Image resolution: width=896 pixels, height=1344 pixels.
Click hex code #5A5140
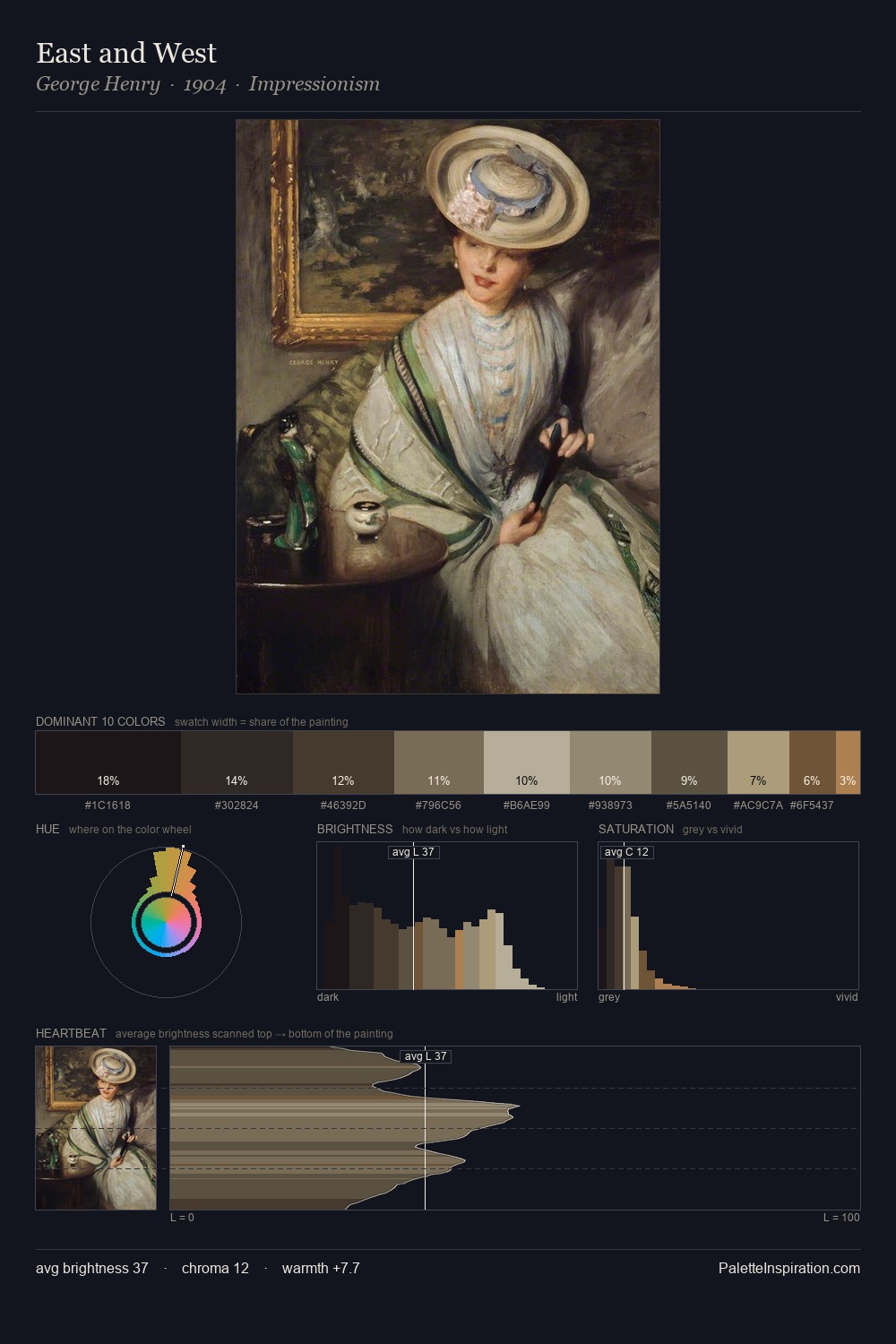pyautogui.click(x=688, y=806)
